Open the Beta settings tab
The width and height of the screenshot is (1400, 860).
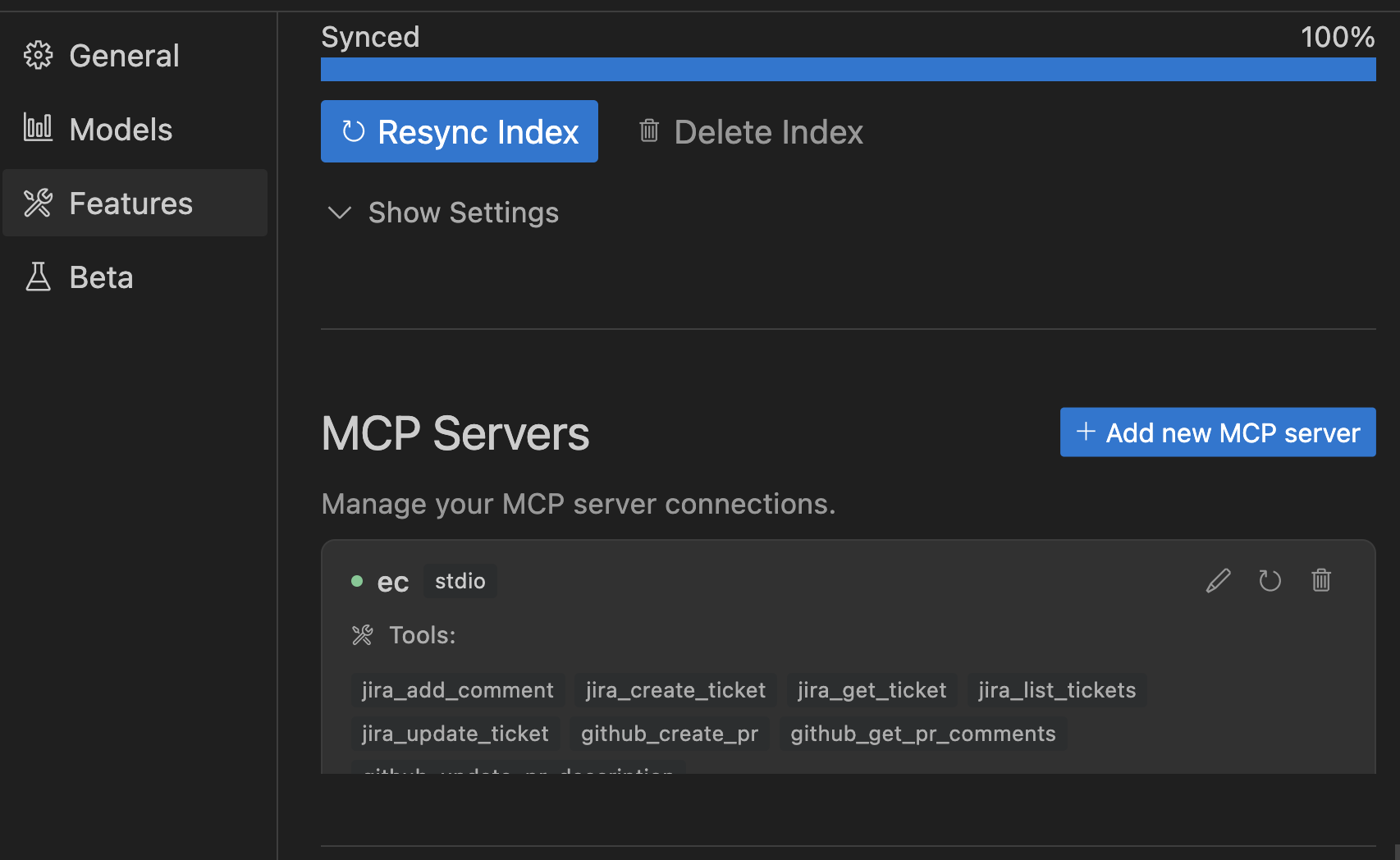100,277
